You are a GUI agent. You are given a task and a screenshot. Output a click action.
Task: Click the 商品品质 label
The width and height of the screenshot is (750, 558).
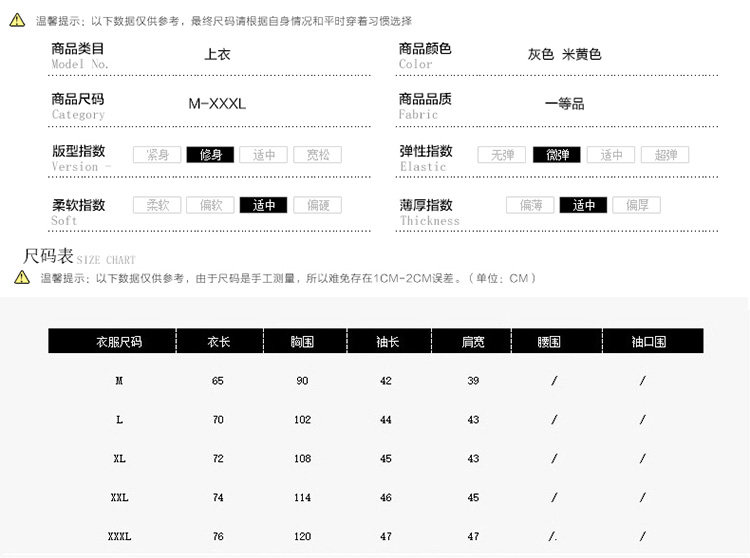(x=425, y=99)
